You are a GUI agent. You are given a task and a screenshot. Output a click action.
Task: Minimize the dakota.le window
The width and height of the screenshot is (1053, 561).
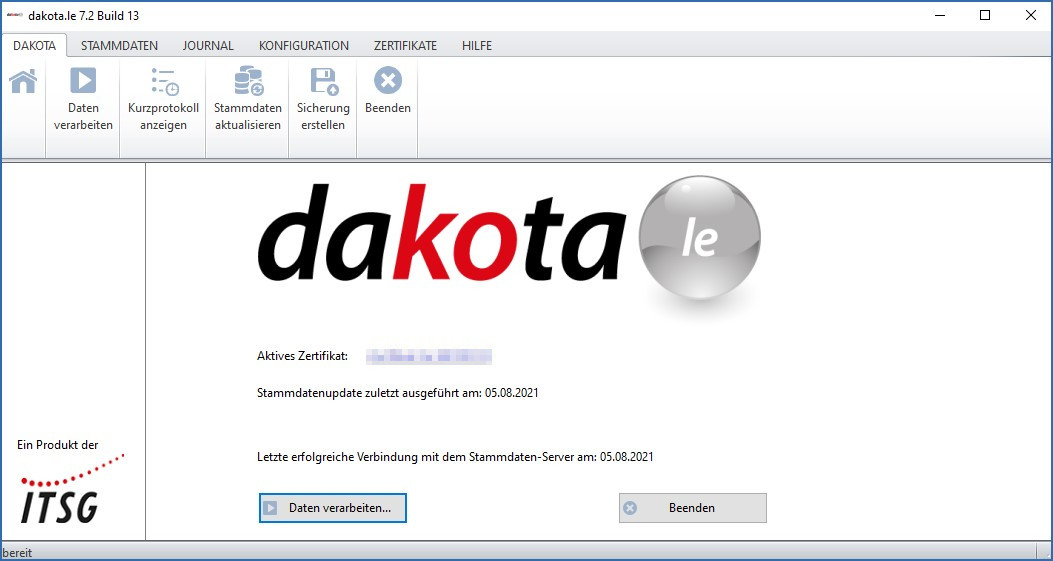(939, 15)
